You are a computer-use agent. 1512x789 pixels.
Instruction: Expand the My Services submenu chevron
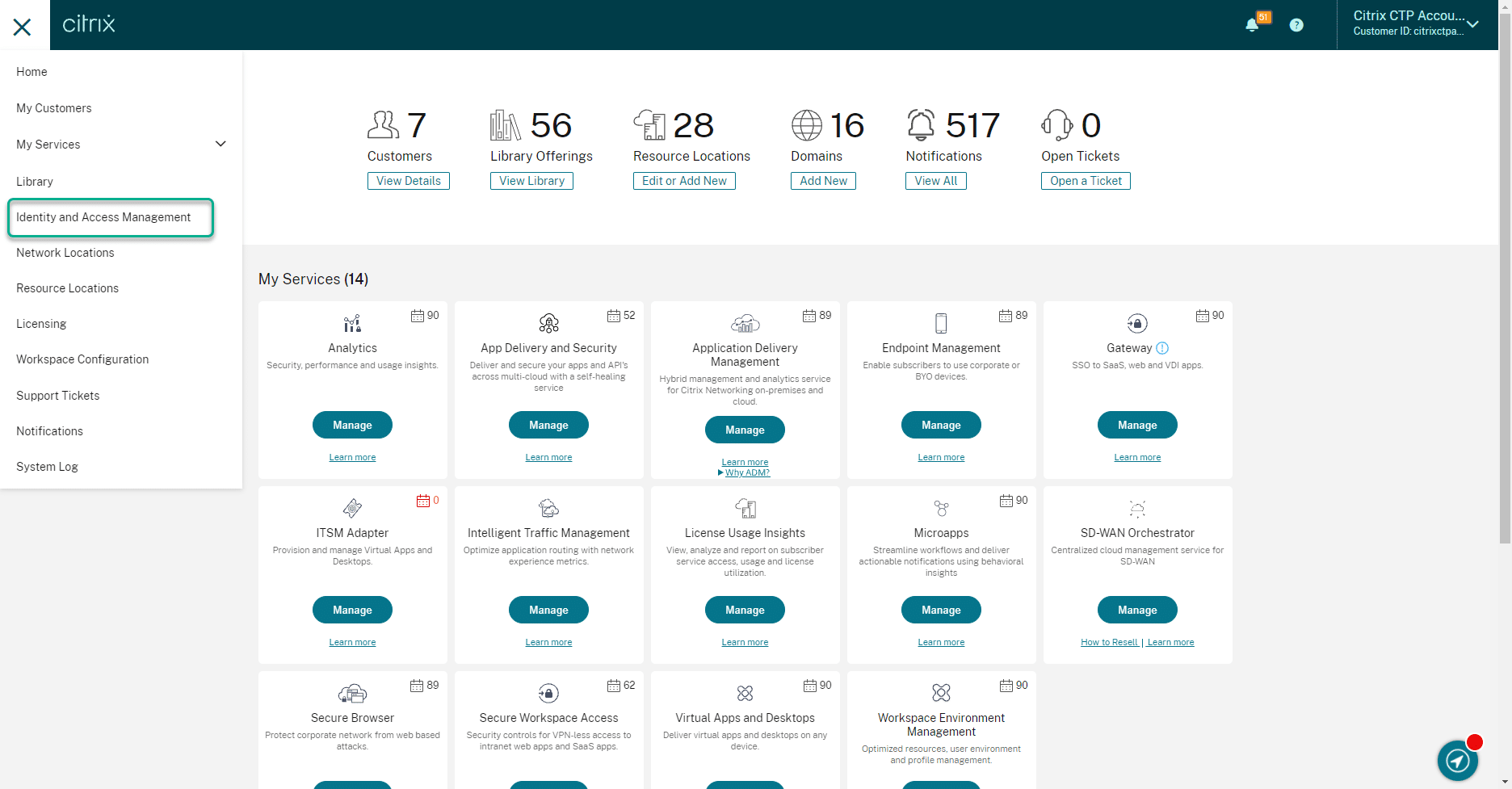[x=220, y=144]
